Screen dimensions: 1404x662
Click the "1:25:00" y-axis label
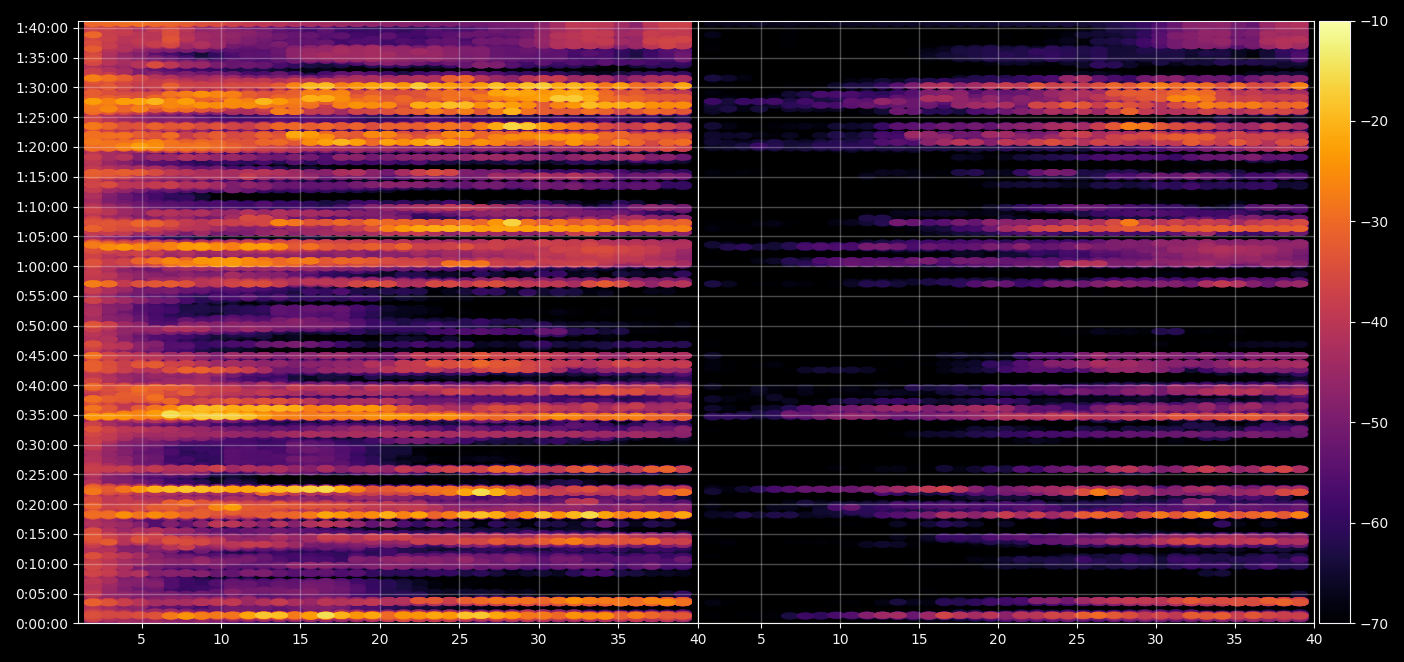pos(42,118)
